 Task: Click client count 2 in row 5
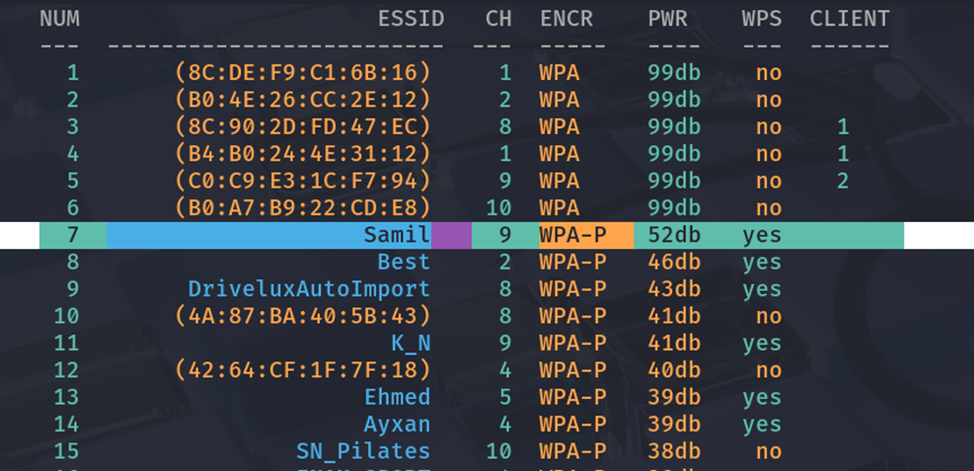point(843,181)
